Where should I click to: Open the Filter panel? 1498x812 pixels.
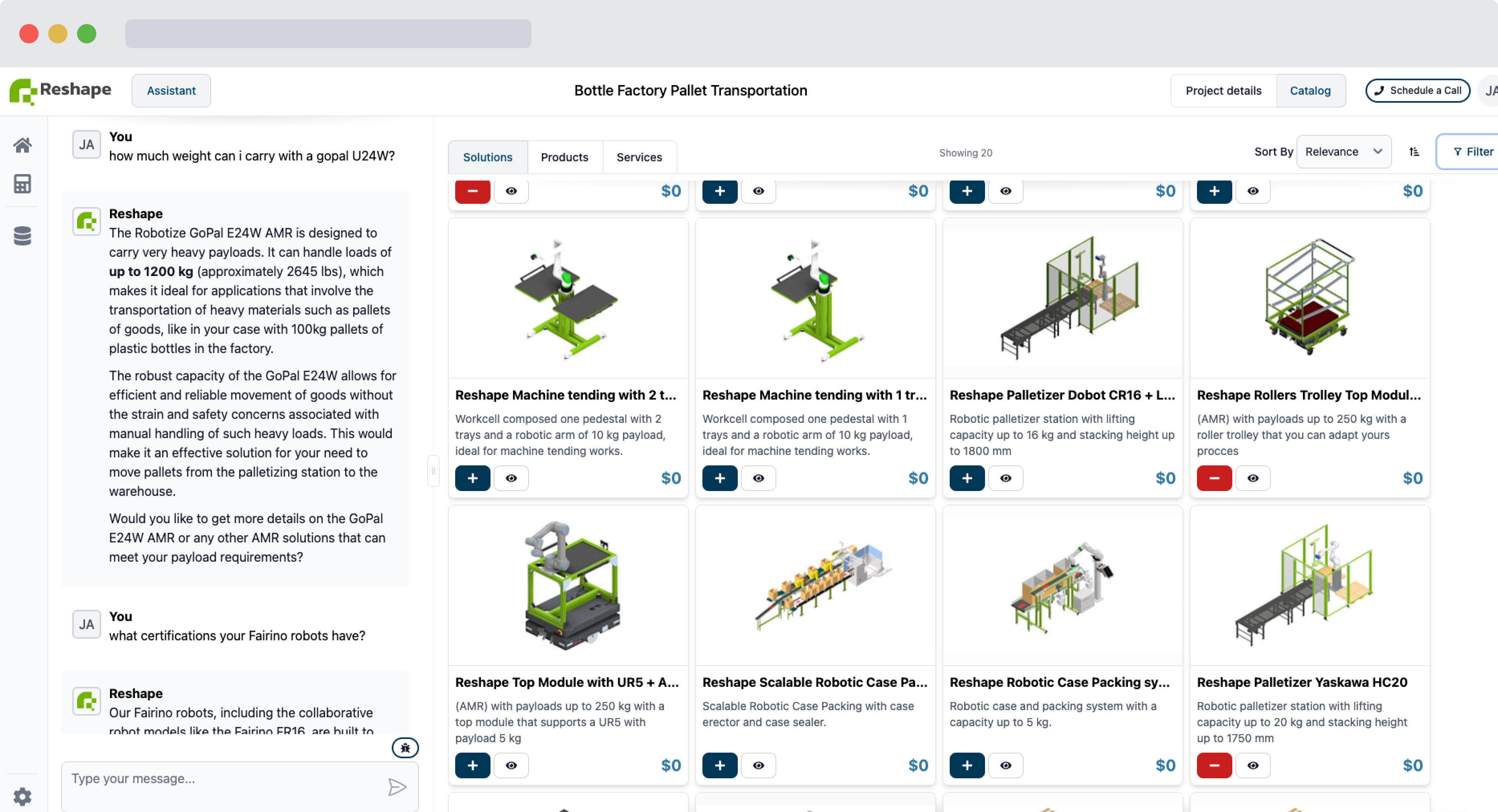tap(1472, 152)
